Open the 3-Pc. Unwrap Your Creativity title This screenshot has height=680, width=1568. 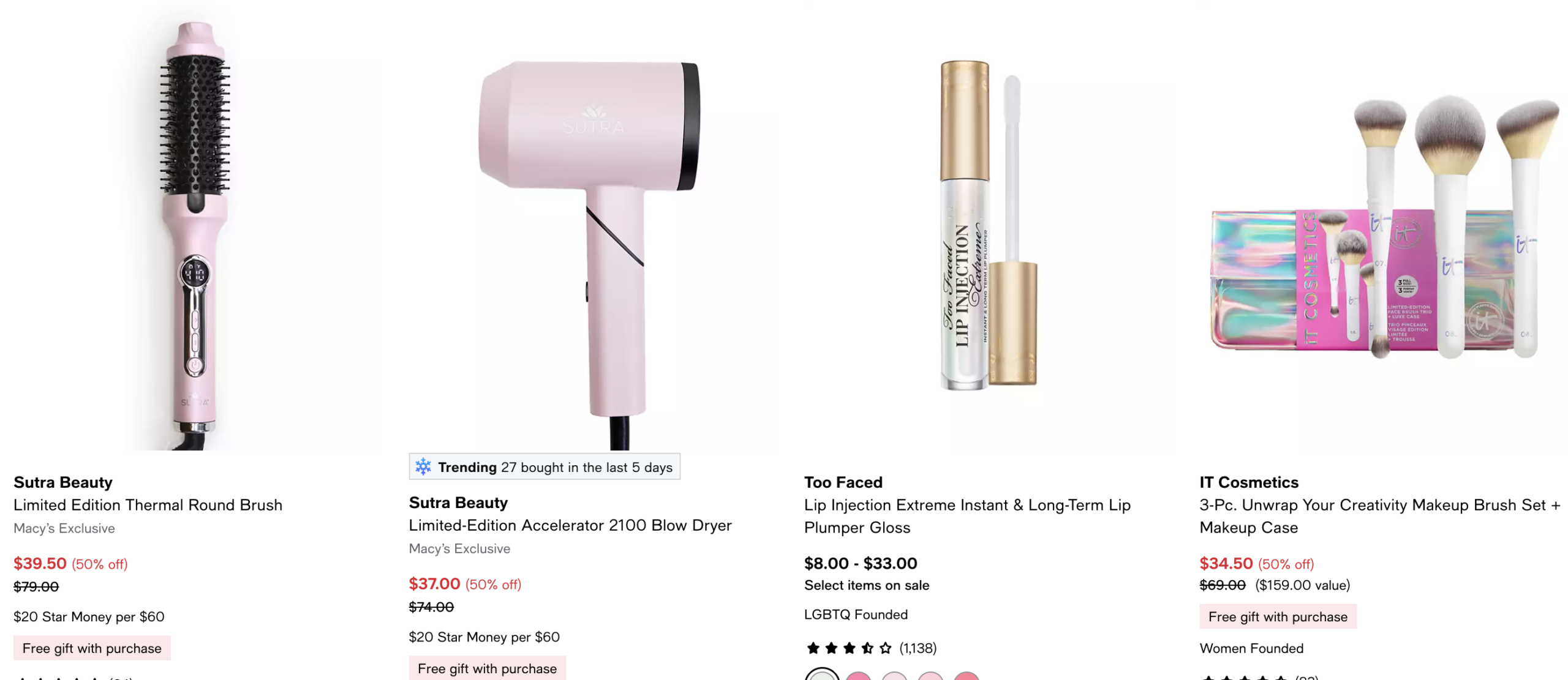coord(1378,516)
